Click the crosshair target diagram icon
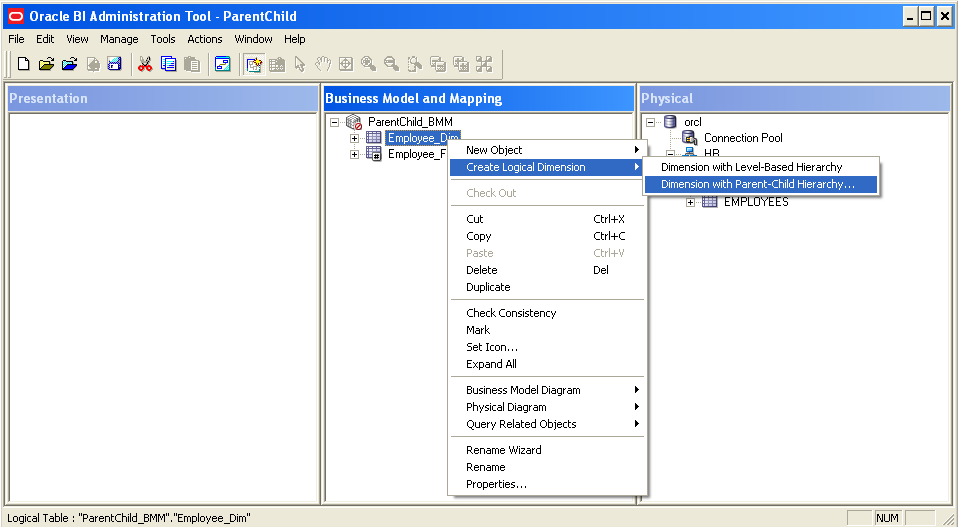The width and height of the screenshot is (958, 527). (346, 64)
